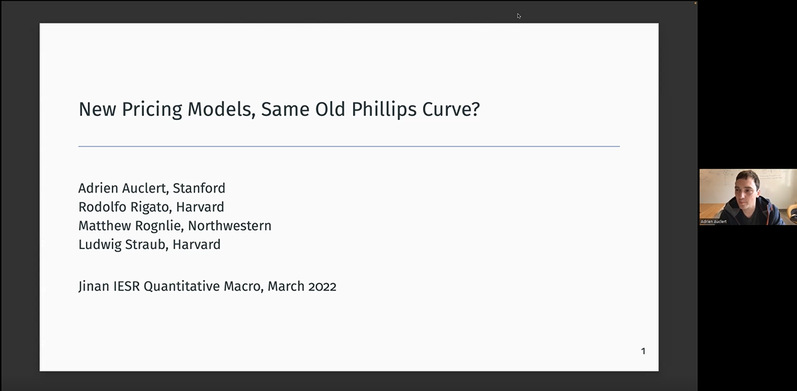Click Harvard beside Ludwig Straub
797x391 pixels.
[x=196, y=245]
